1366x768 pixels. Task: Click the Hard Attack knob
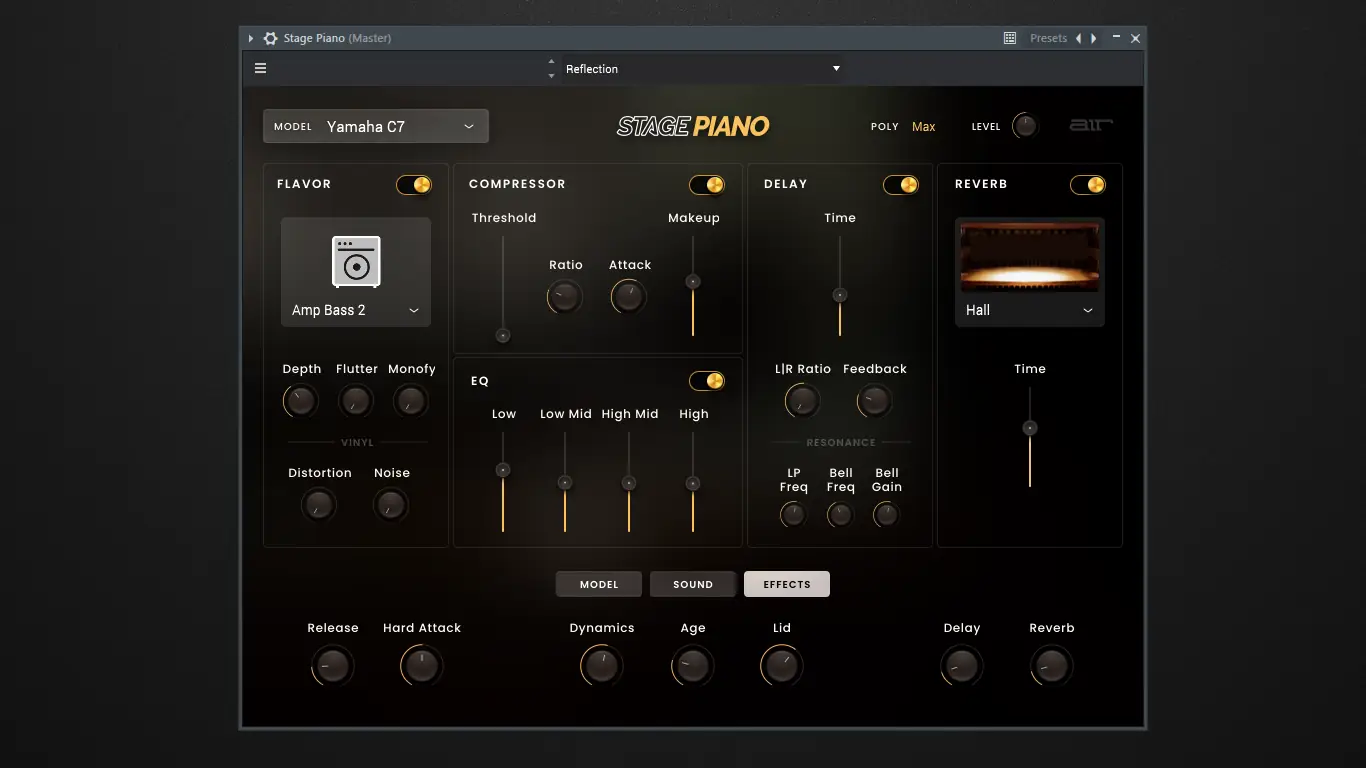(x=422, y=666)
